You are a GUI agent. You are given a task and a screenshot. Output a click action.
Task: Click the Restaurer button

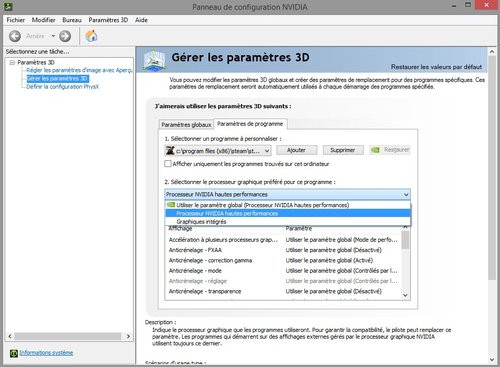(390, 150)
